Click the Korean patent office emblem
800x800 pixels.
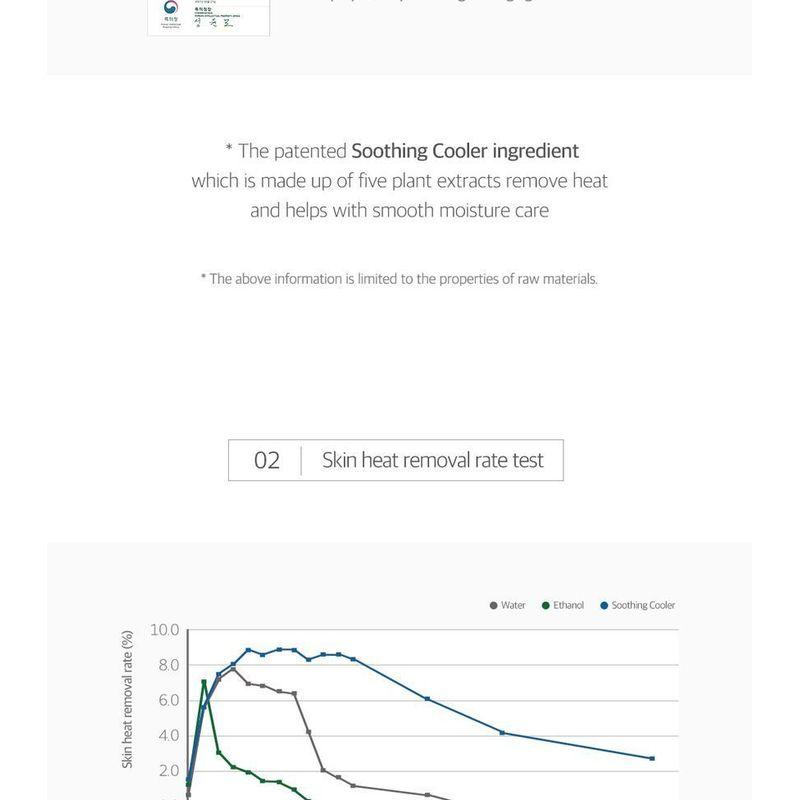(x=170, y=8)
